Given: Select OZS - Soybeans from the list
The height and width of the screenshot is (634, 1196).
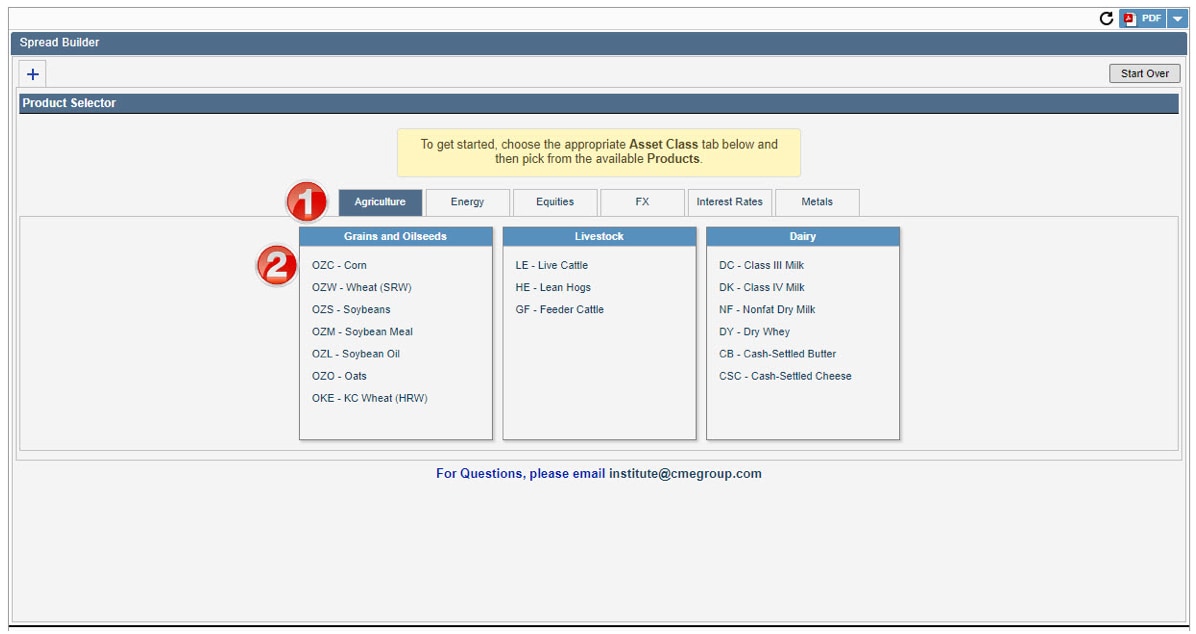Looking at the screenshot, I should (x=351, y=310).
